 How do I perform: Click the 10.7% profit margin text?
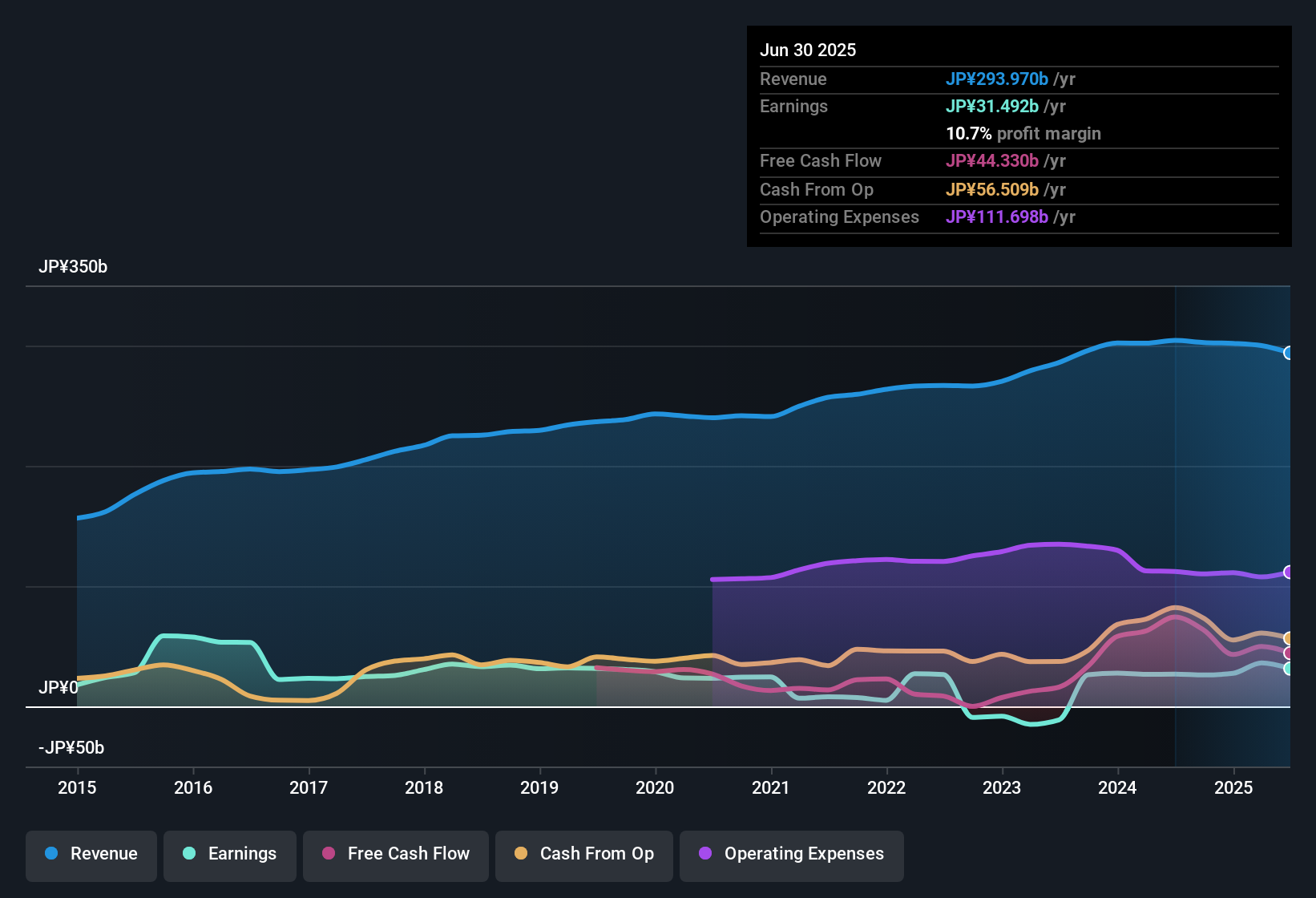coord(1023,134)
